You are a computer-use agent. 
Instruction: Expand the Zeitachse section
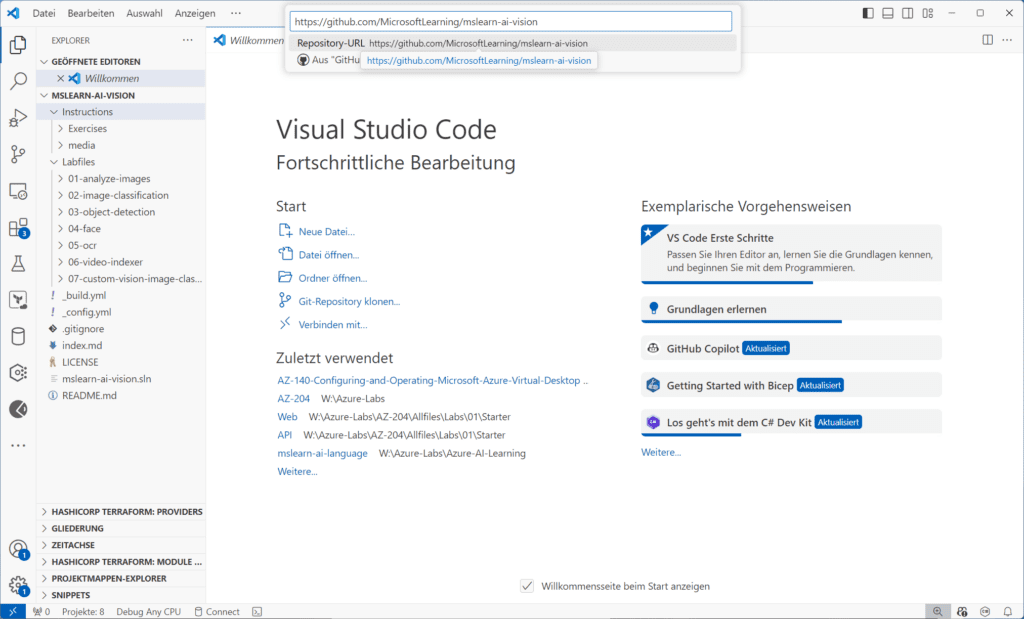[121, 545]
